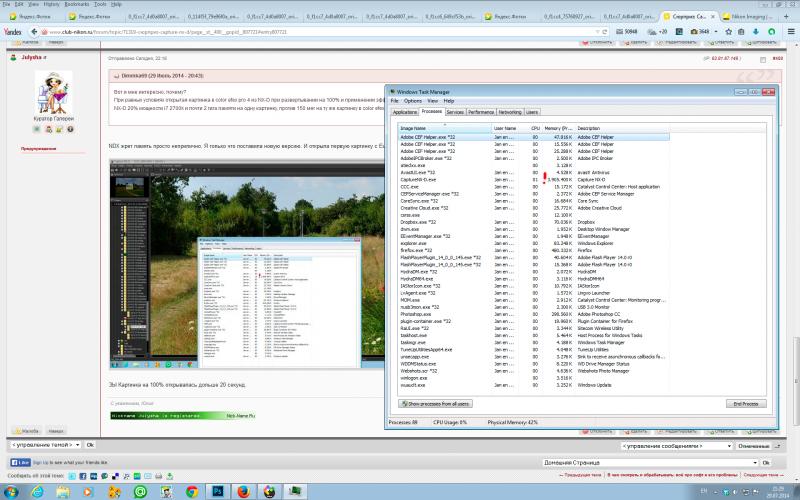Select the Dropbox.exe *32 process row

534,222
